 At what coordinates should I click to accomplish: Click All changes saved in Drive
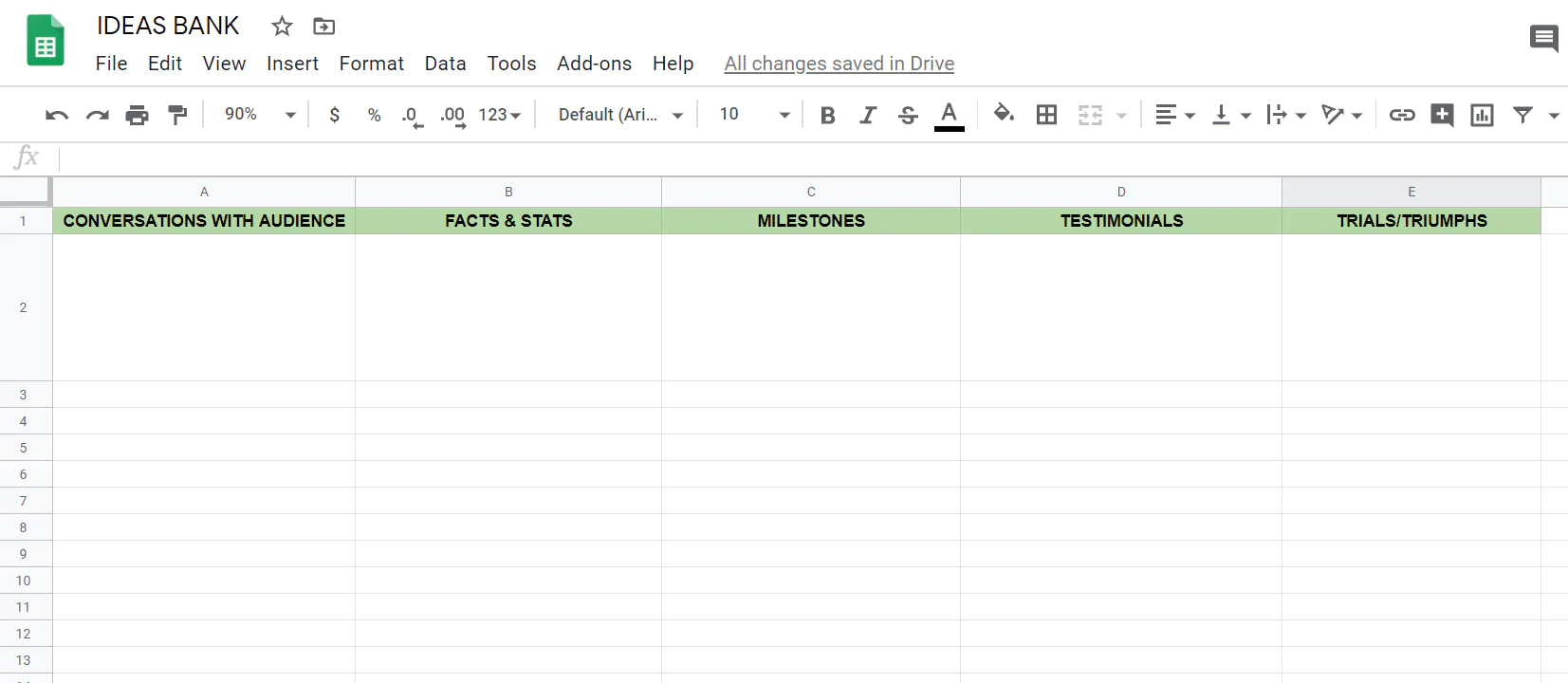click(839, 64)
